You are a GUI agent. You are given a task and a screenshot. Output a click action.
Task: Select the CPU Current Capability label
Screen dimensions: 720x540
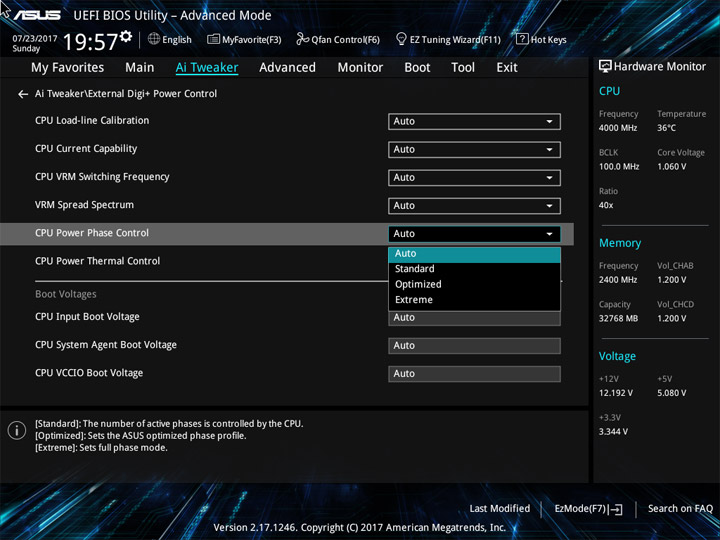click(x=86, y=149)
